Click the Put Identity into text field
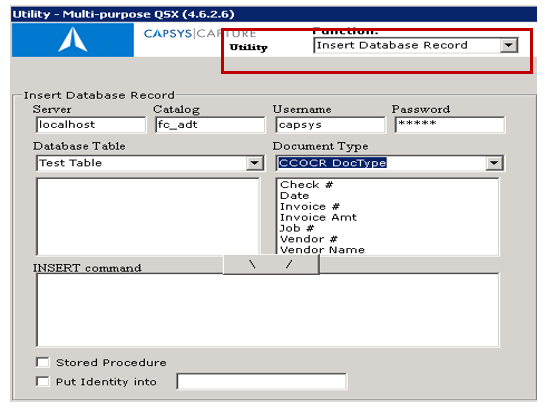 click(x=262, y=381)
